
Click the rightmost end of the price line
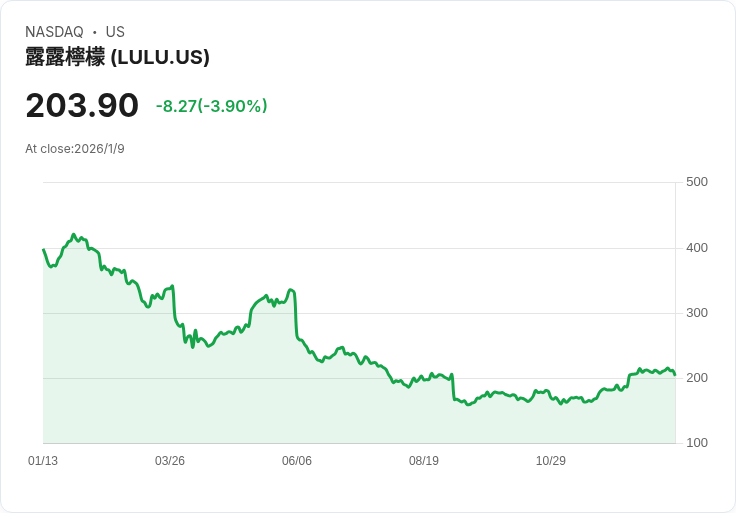click(x=675, y=375)
